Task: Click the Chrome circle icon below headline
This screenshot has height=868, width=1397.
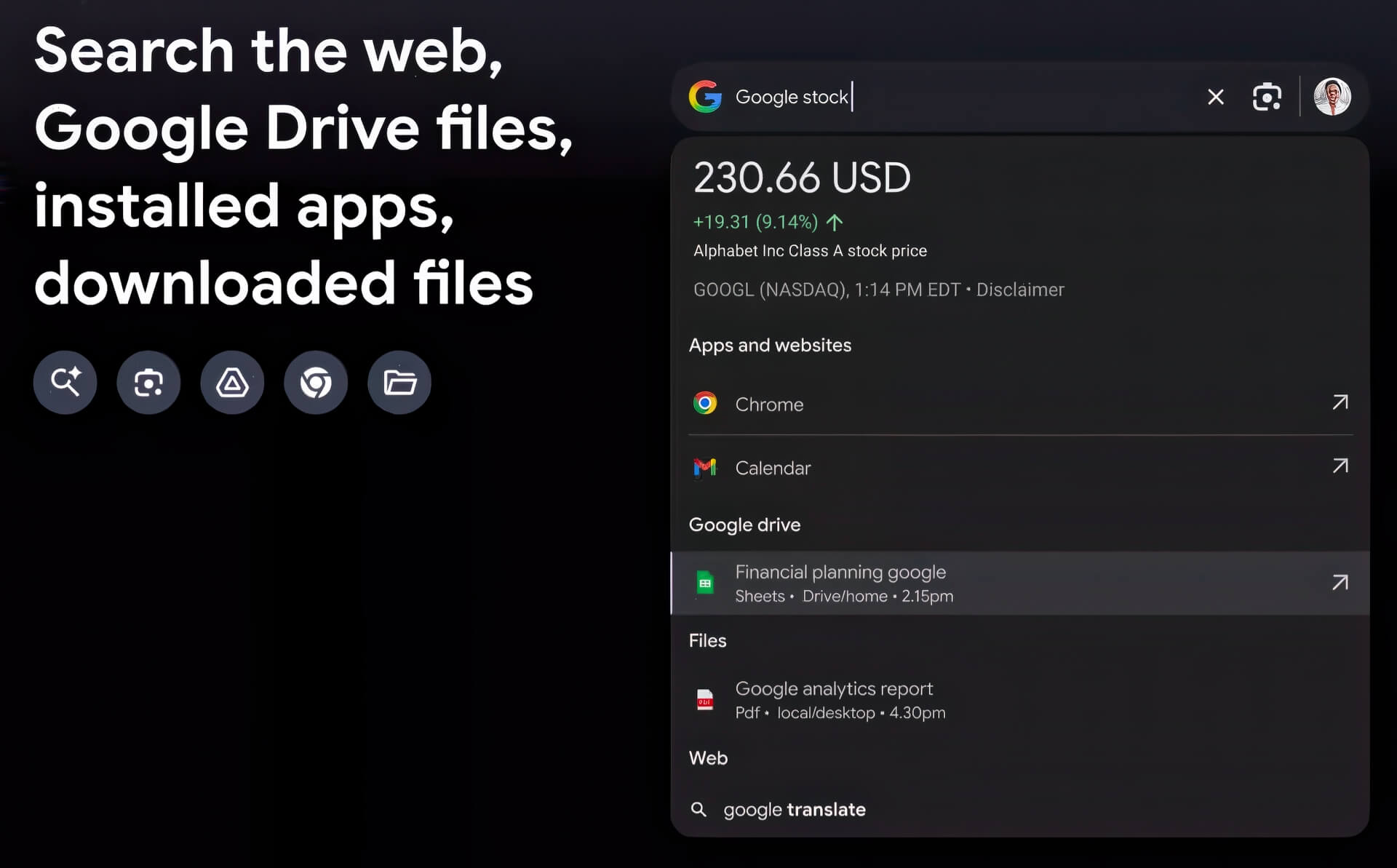Action: coord(316,383)
